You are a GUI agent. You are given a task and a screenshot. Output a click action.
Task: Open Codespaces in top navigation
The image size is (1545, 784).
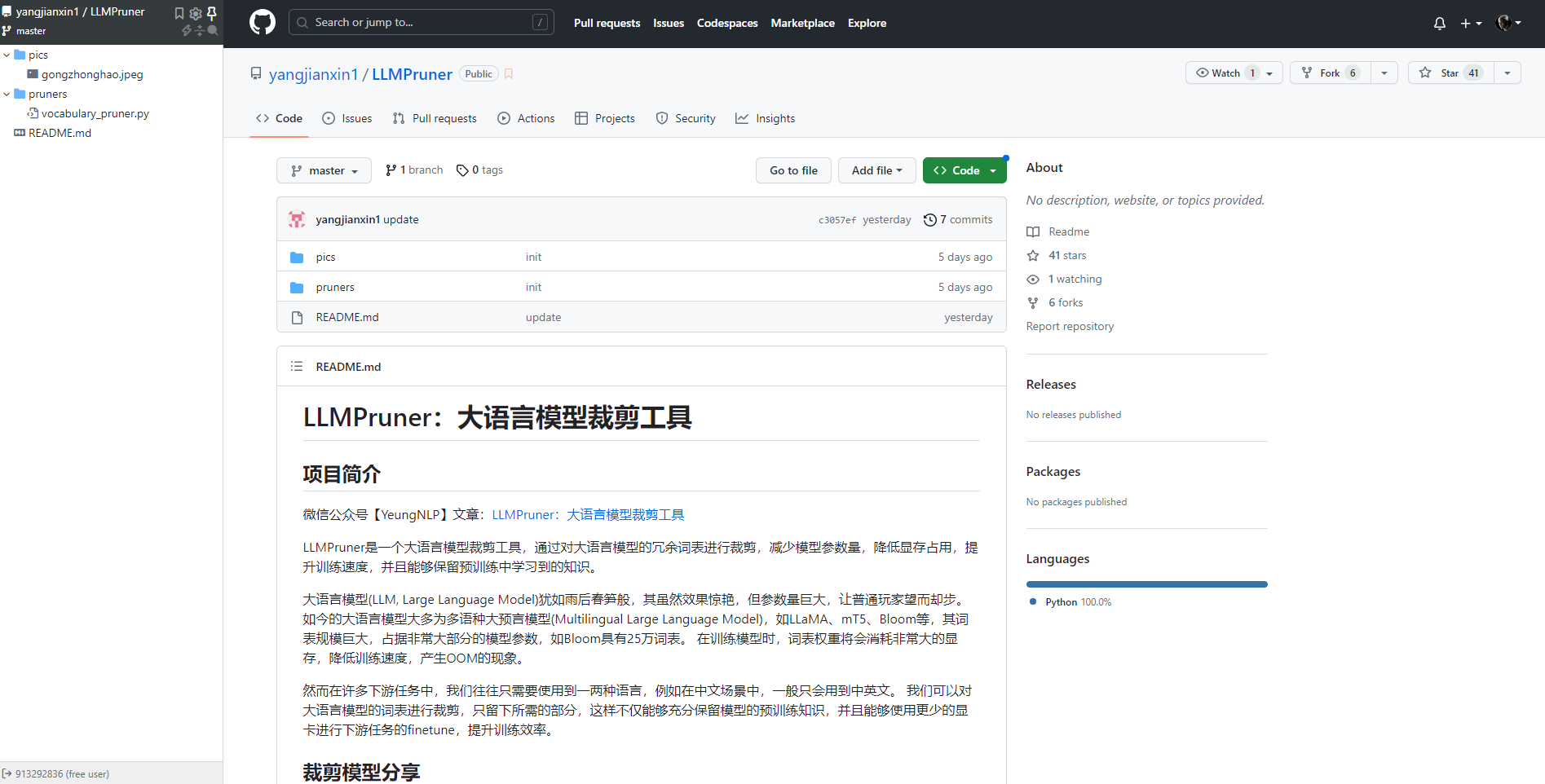pyautogui.click(x=727, y=23)
